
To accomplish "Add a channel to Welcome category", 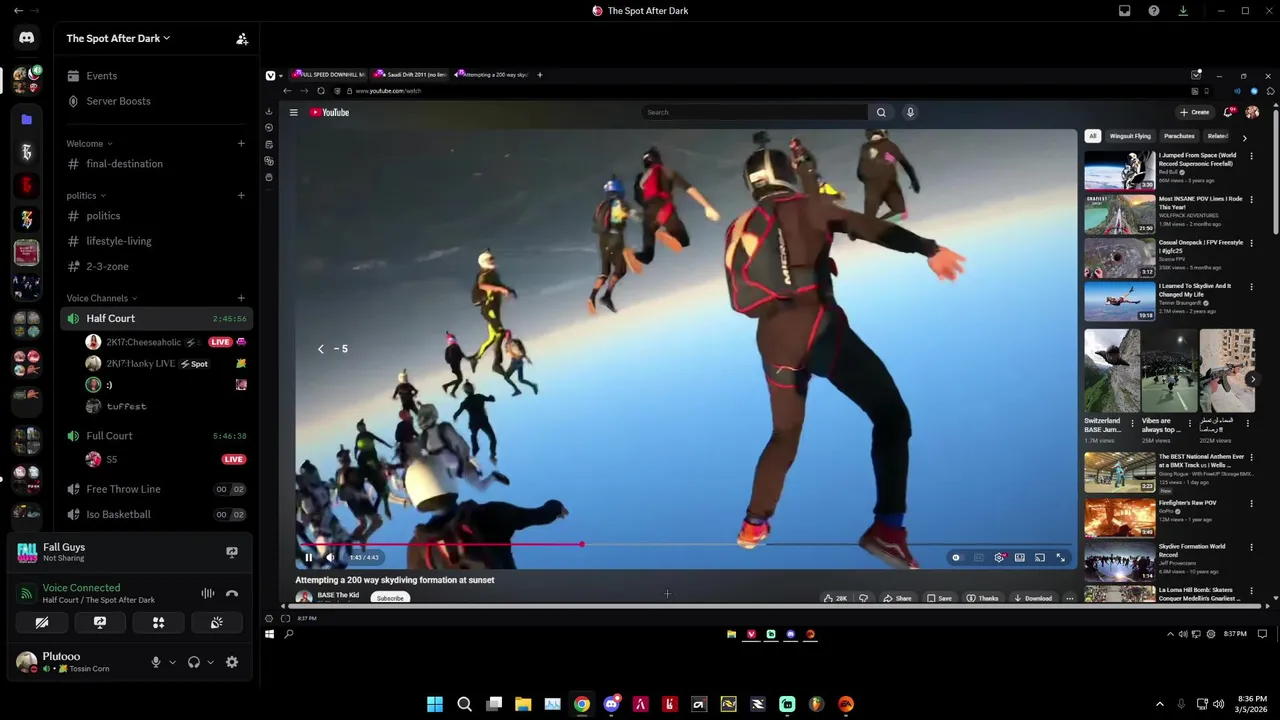I will pos(241,144).
